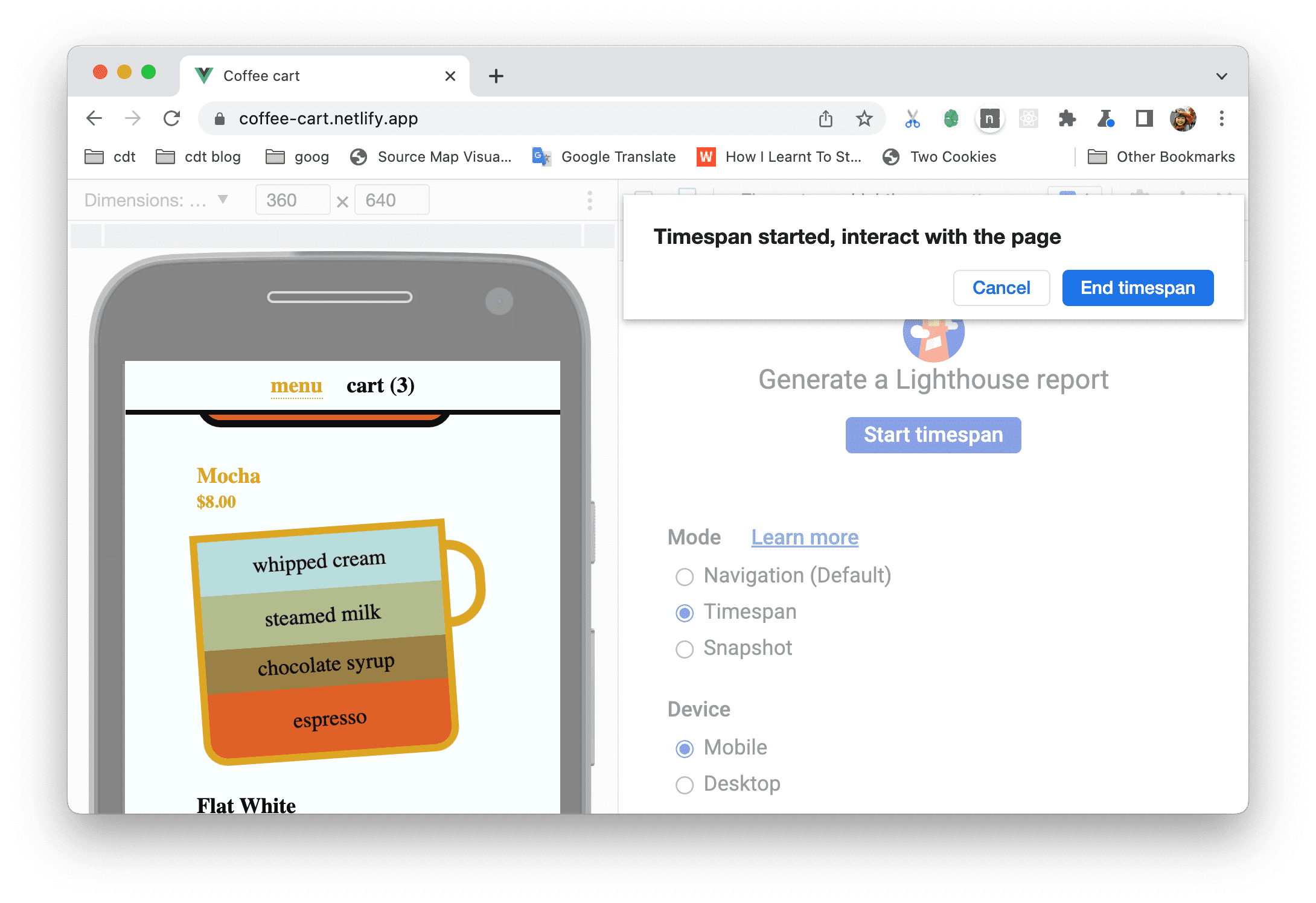This screenshot has height=903, width=1316.
Task: Select the Navigation Default radio button
Action: pos(685,575)
